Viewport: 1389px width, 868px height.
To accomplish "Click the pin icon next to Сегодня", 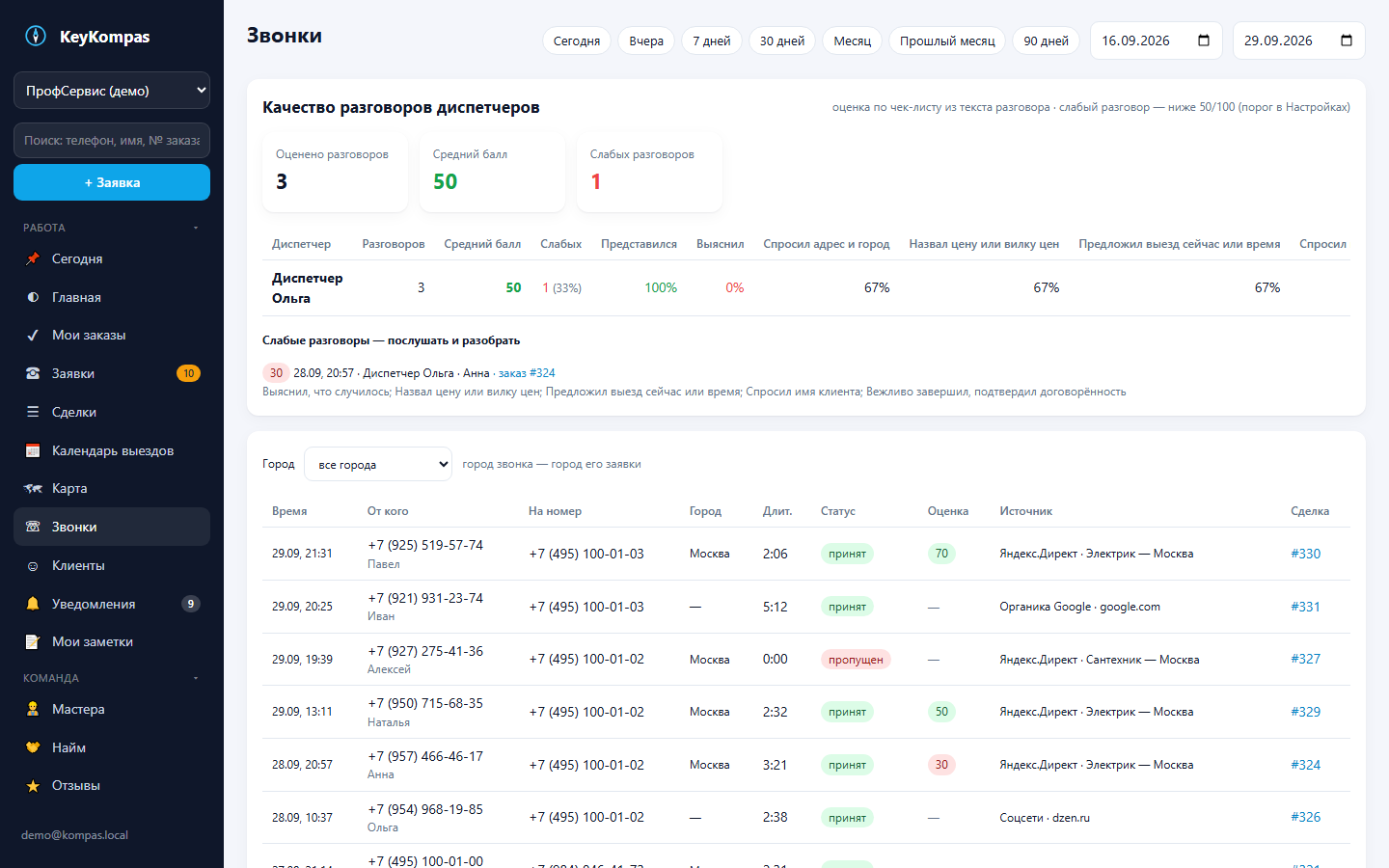I will point(33,258).
